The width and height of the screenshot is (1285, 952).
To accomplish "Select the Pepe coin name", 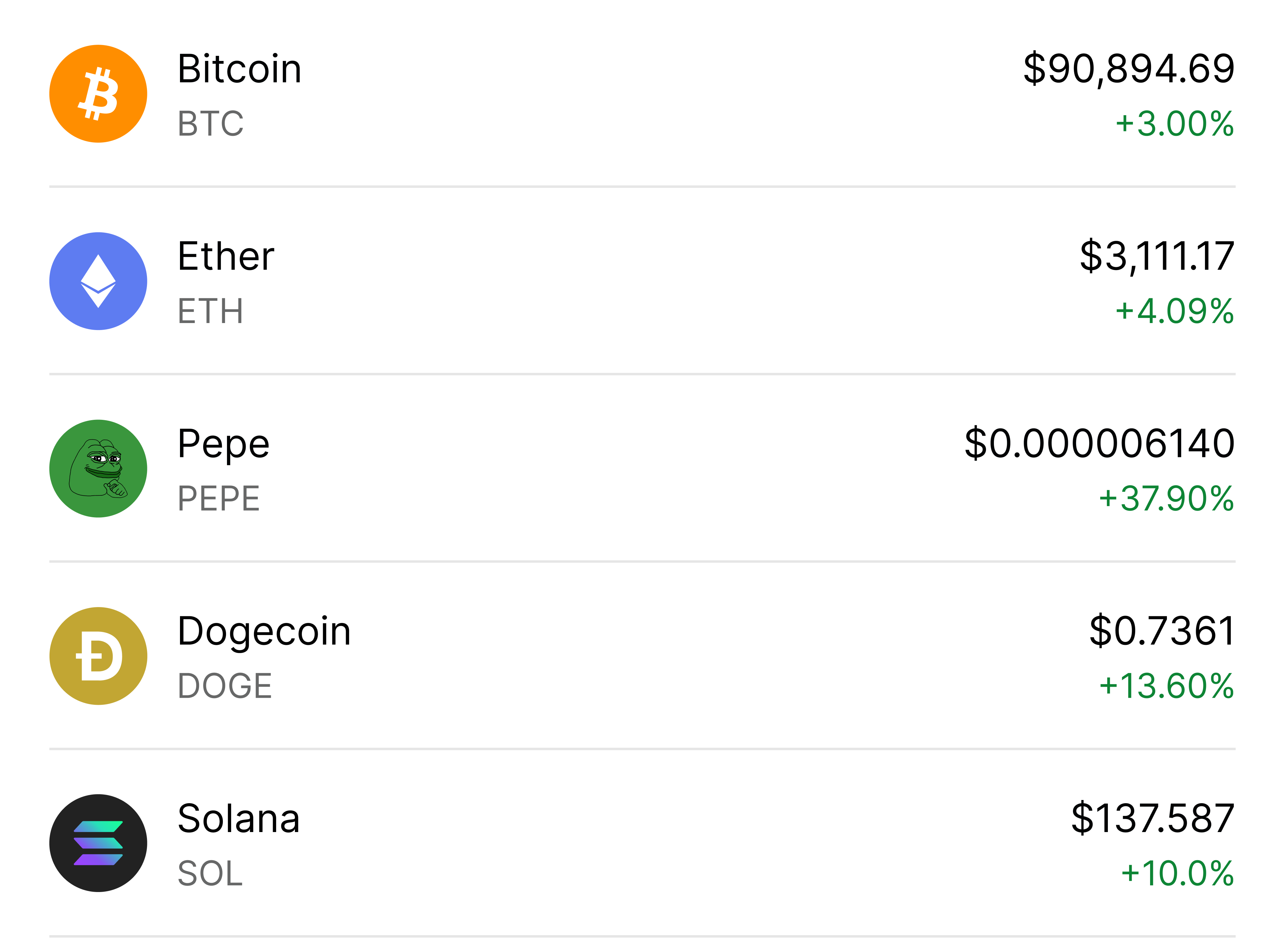I will pos(223,444).
